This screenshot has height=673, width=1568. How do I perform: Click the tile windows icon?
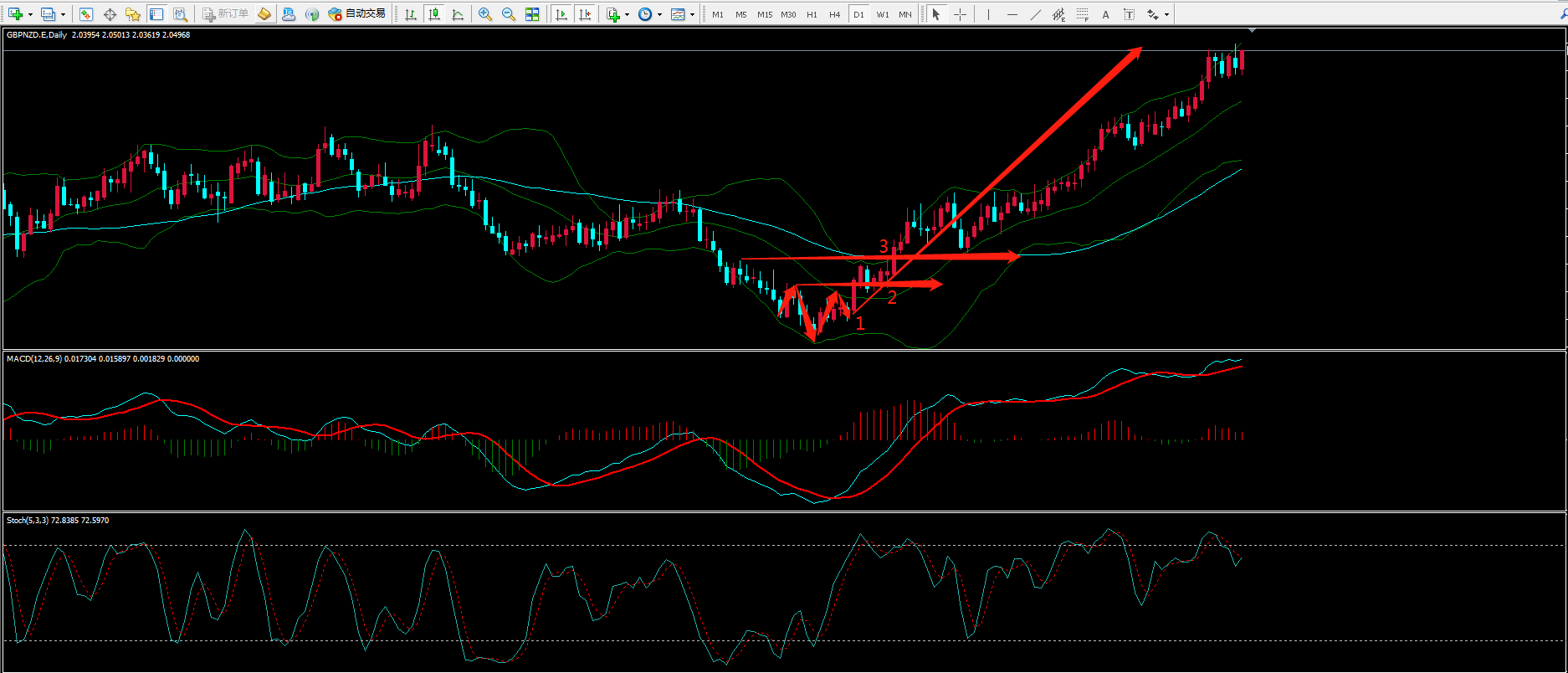[532, 14]
